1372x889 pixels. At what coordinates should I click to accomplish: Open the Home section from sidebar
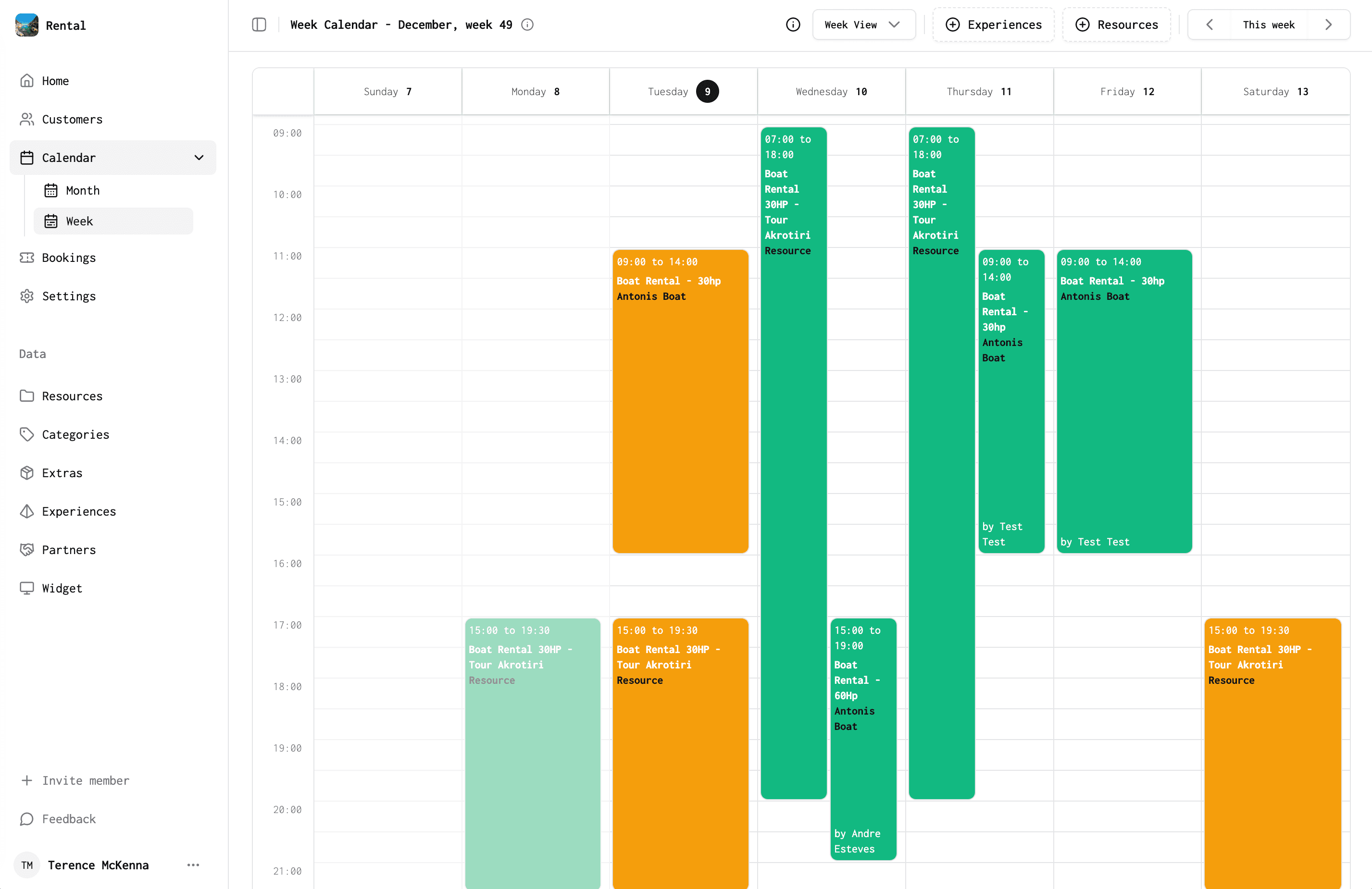coord(55,81)
